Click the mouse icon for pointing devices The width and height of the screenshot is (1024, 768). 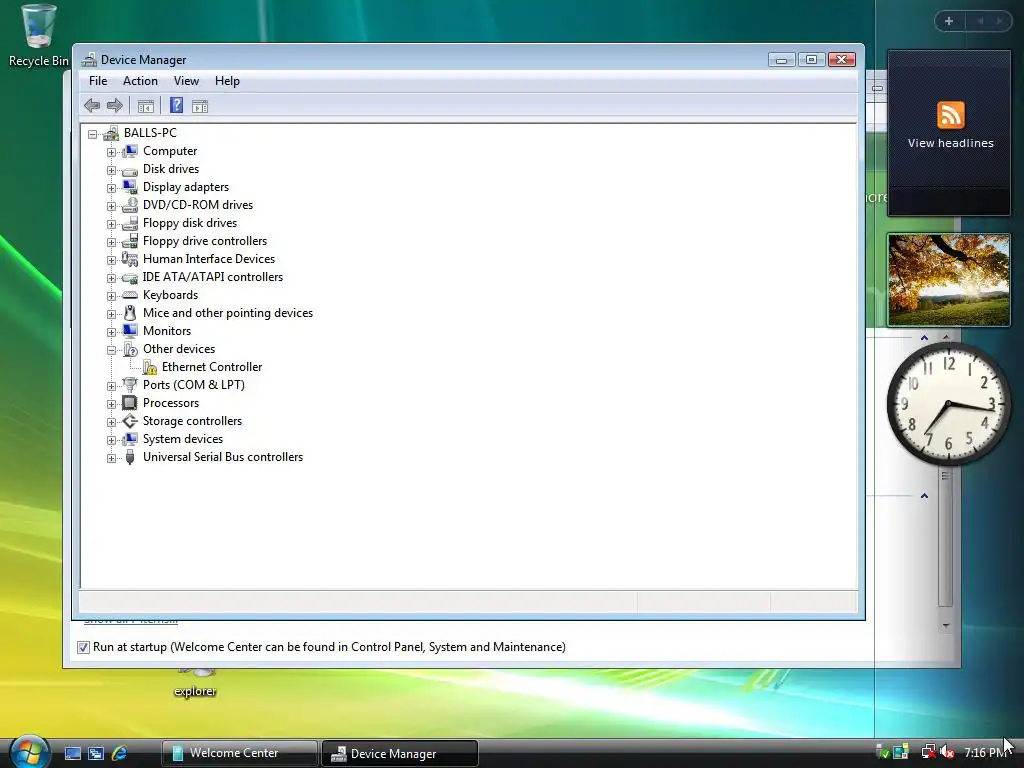point(130,313)
